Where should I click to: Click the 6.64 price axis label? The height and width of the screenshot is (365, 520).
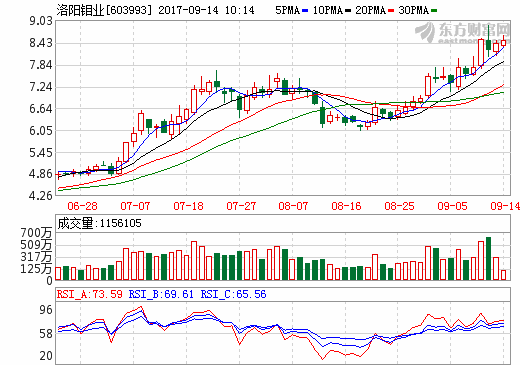pyautogui.click(x=41, y=109)
